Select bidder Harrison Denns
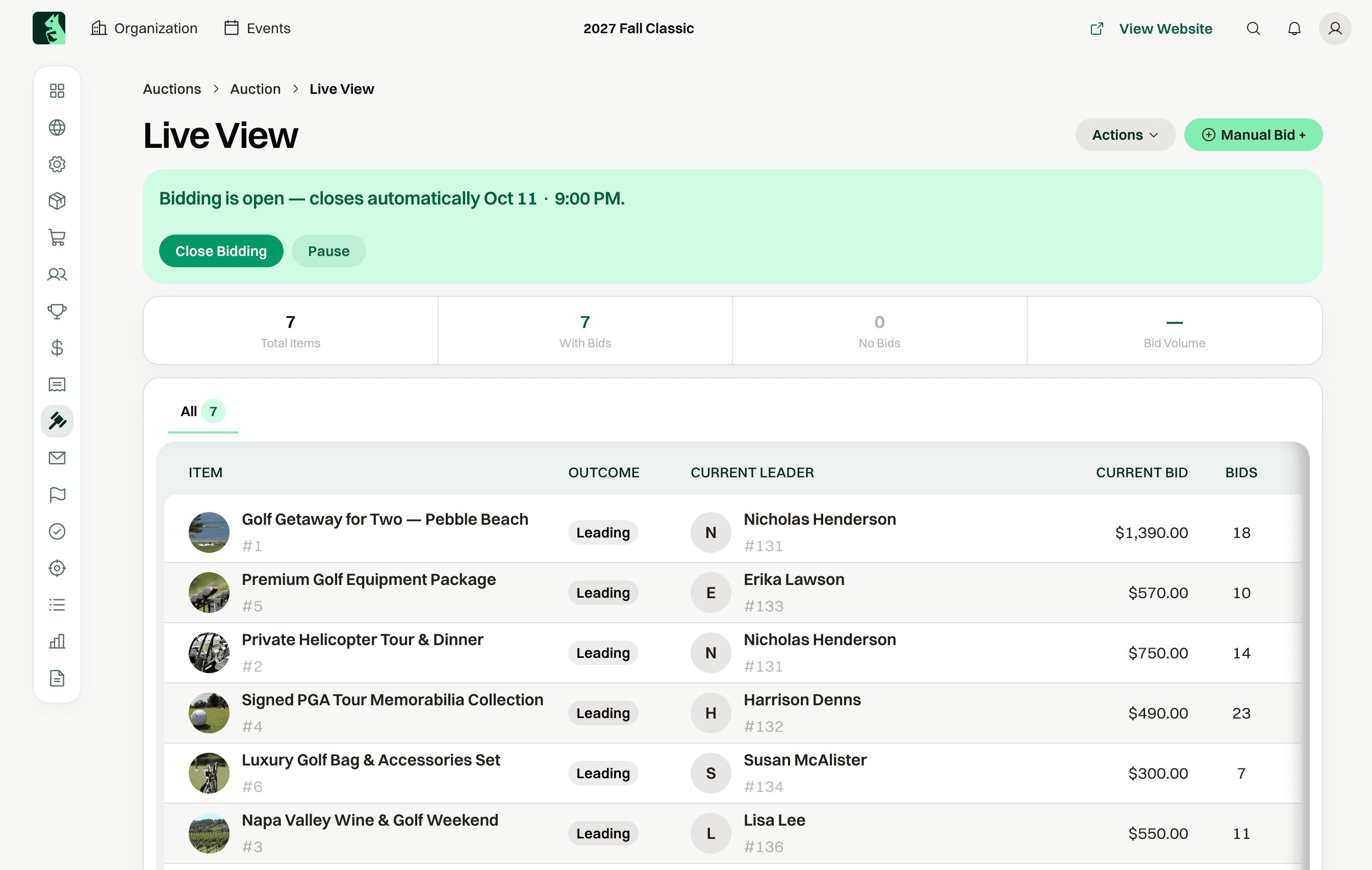The width and height of the screenshot is (1372, 870). (802, 700)
